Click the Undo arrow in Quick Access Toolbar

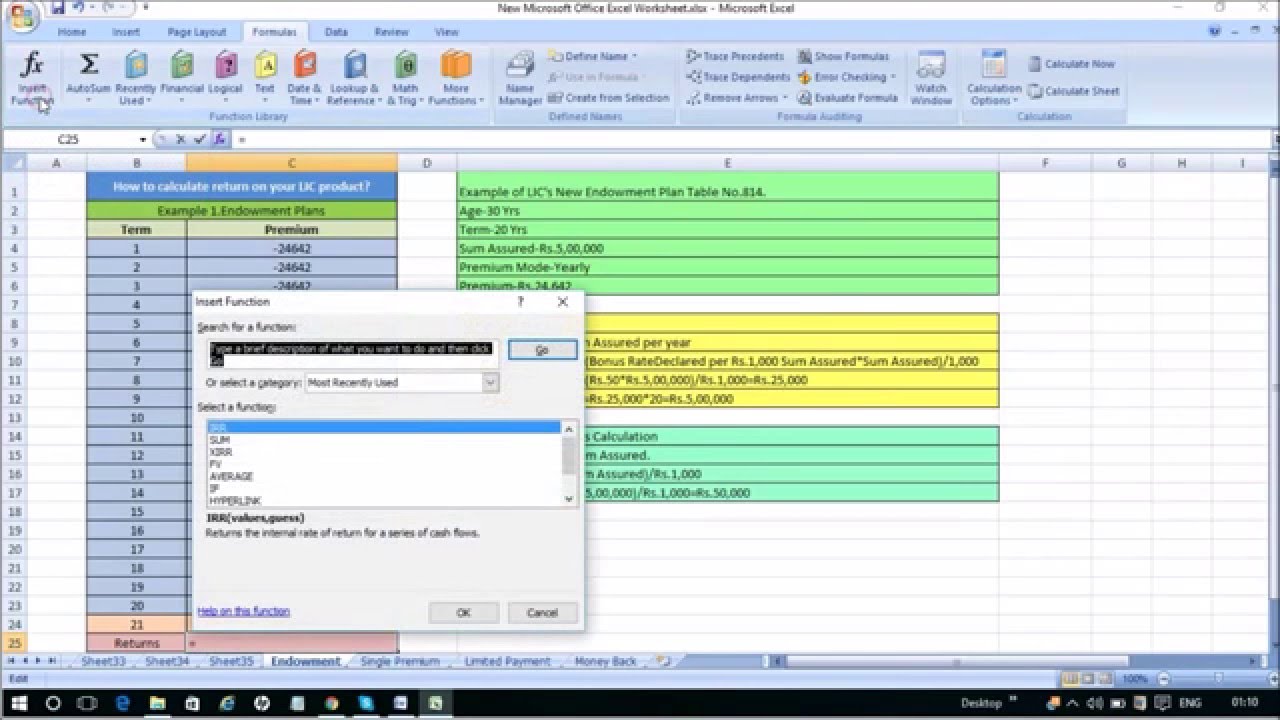coord(79,8)
